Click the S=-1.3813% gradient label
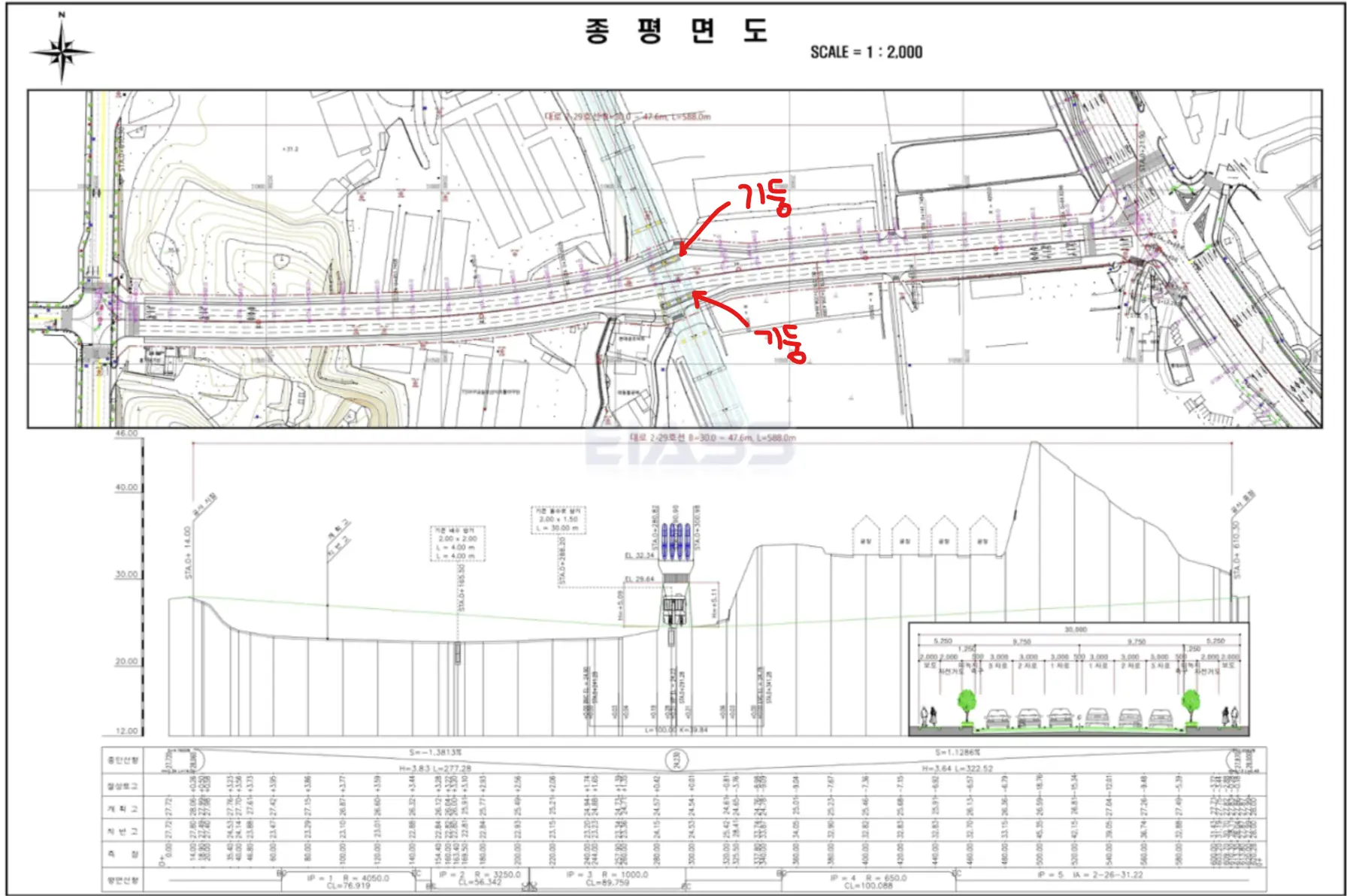This screenshot has height=896, width=1353. pyautogui.click(x=435, y=752)
